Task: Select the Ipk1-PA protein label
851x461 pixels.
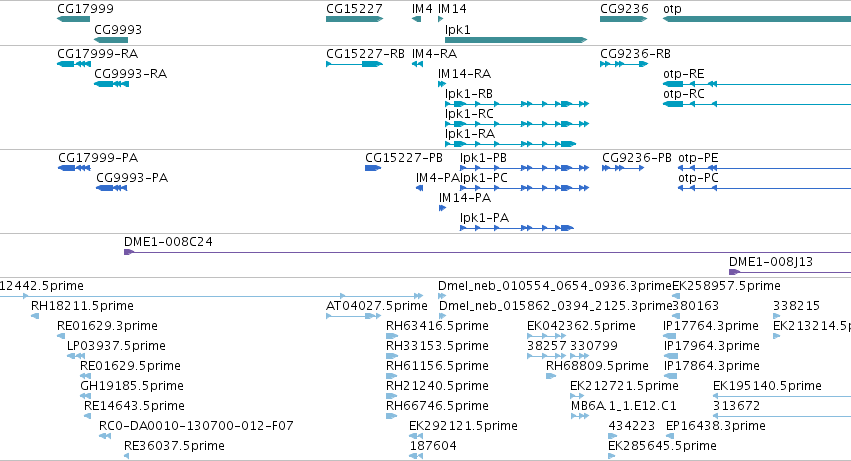Action: tap(485, 218)
